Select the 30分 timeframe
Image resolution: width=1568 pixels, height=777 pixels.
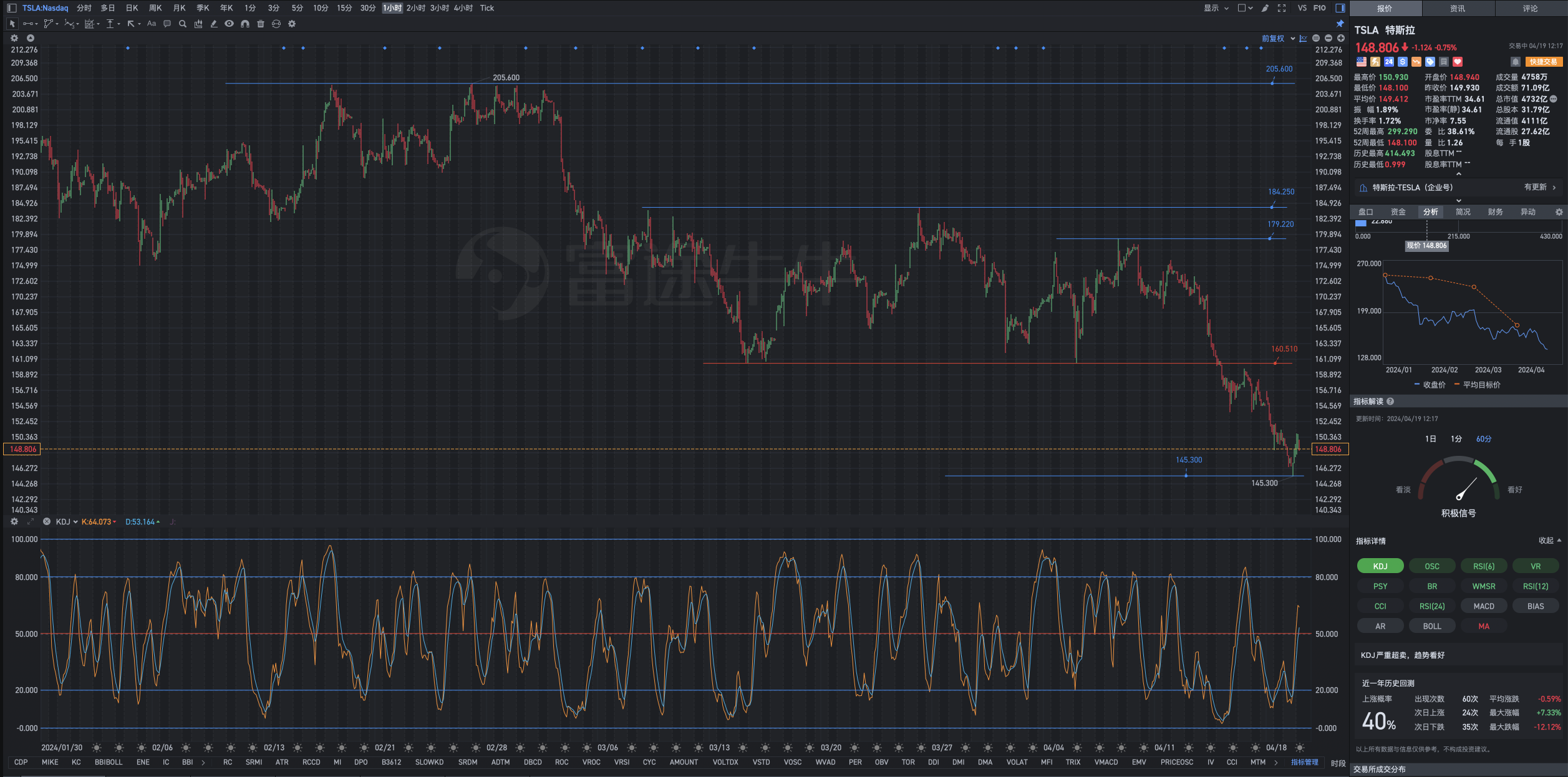pyautogui.click(x=368, y=8)
